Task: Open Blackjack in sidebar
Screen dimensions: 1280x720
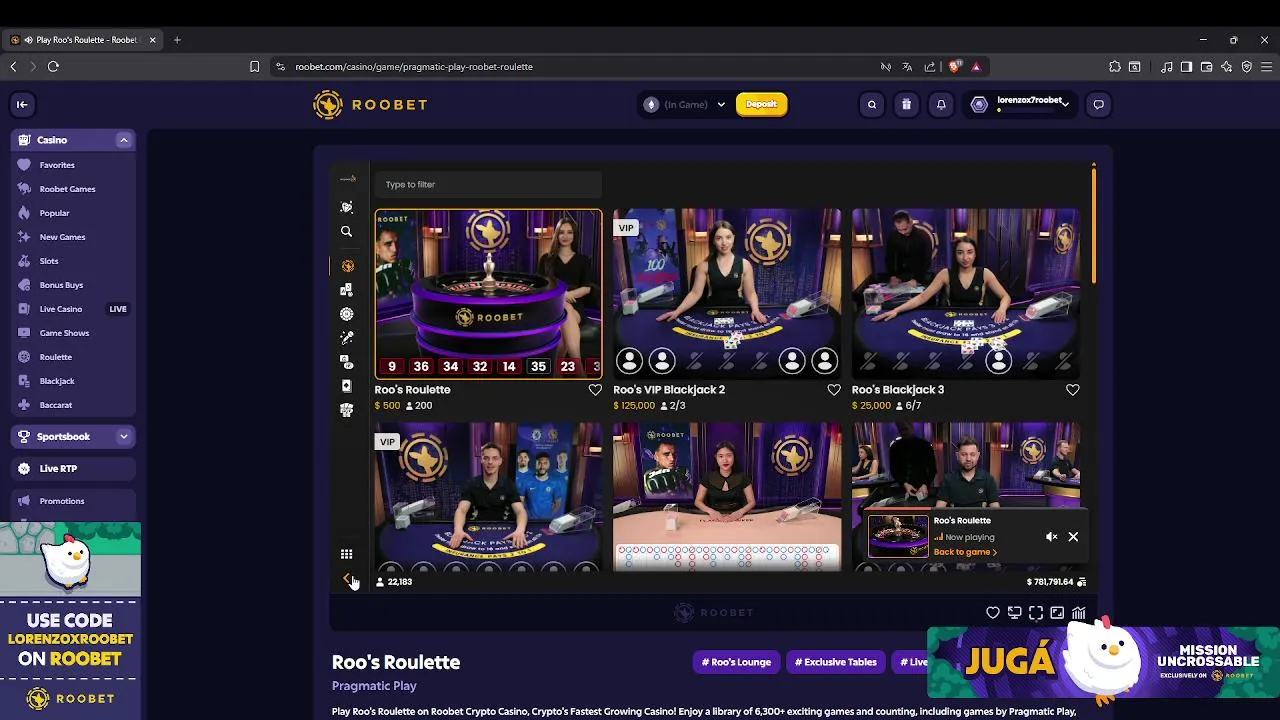Action: (57, 381)
